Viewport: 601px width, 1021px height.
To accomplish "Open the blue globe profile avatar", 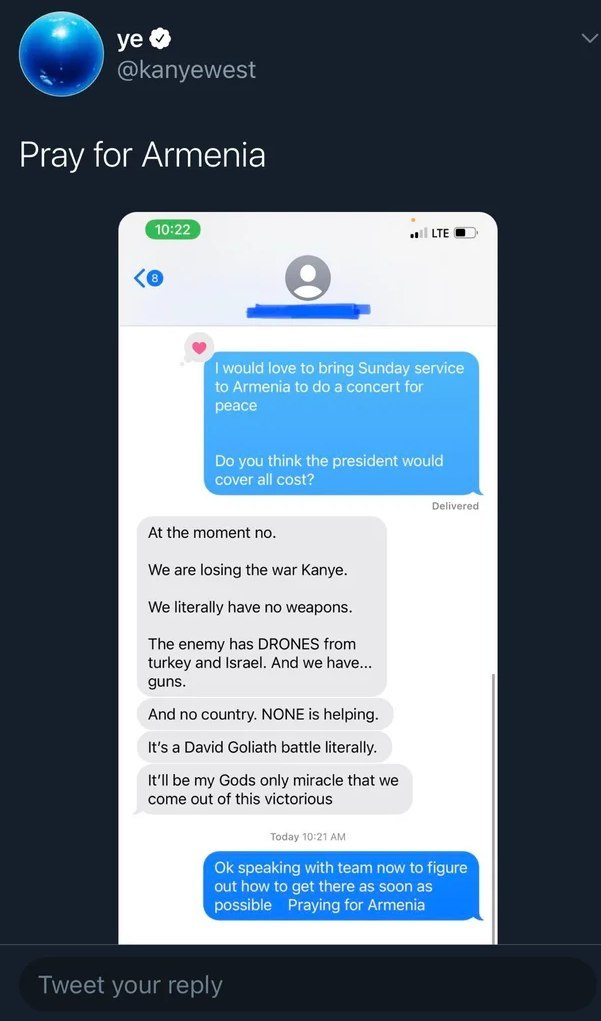I will click(x=61, y=54).
